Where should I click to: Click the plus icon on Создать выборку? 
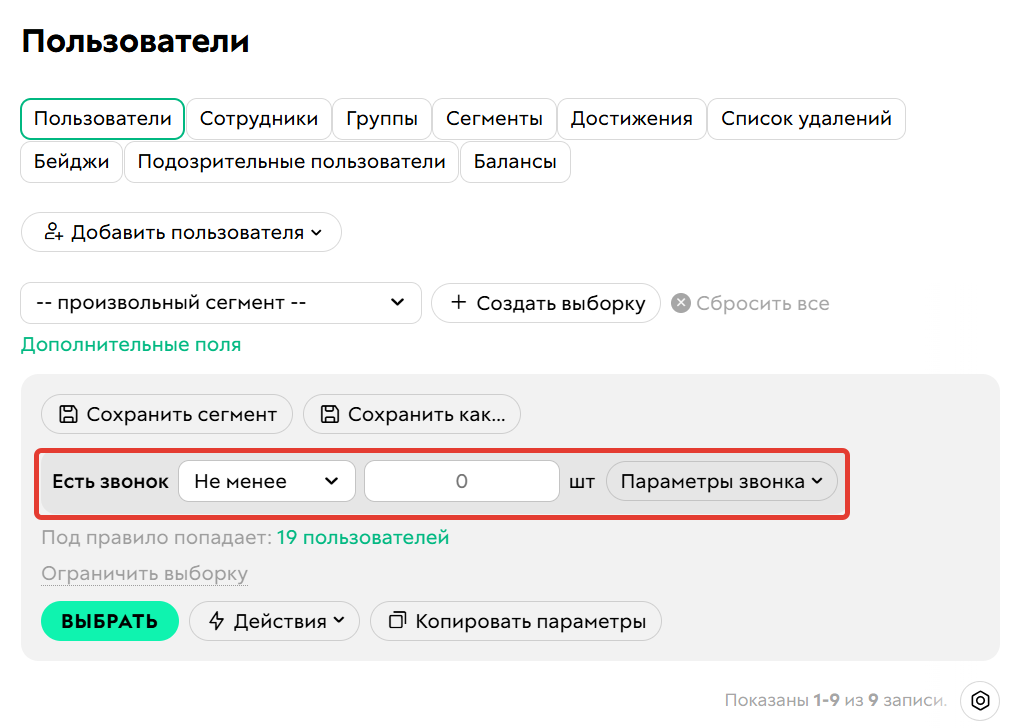[459, 302]
